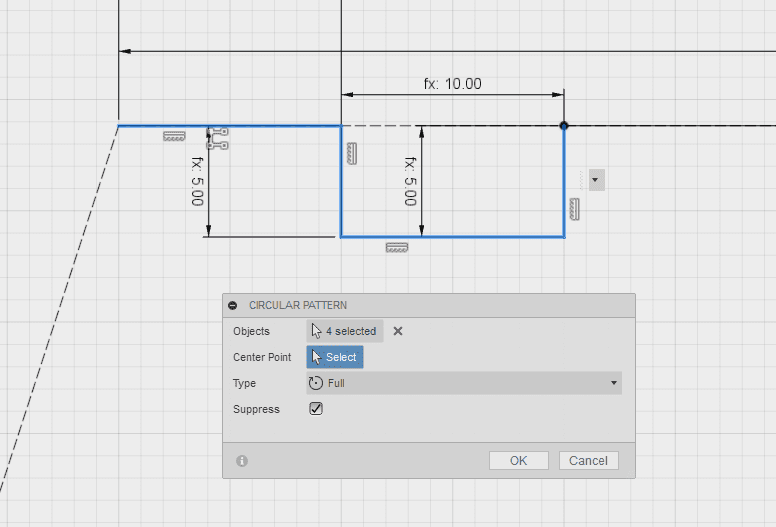Image resolution: width=776 pixels, height=527 pixels.
Task: Clear the Objects selection with the X
Action: pos(398,331)
